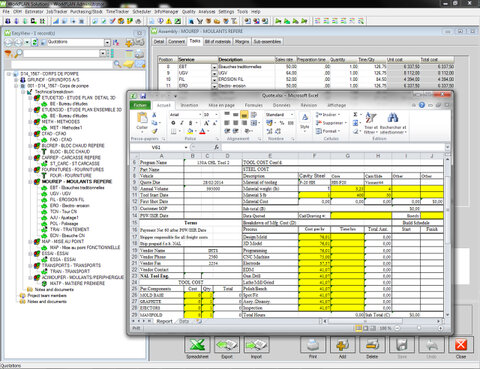Click the percent style icon in Excel

282,123
